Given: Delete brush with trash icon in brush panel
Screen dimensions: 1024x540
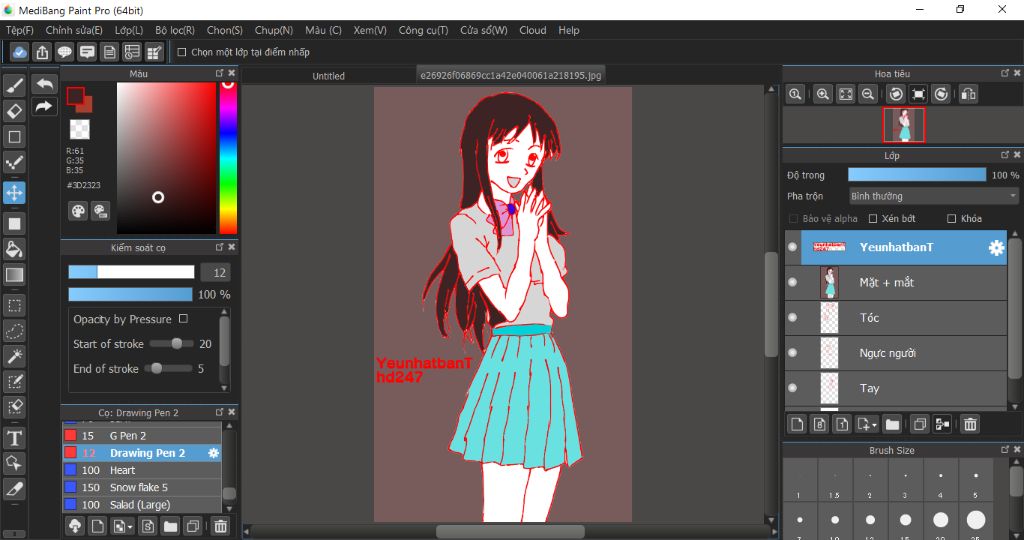Looking at the screenshot, I should [221, 526].
